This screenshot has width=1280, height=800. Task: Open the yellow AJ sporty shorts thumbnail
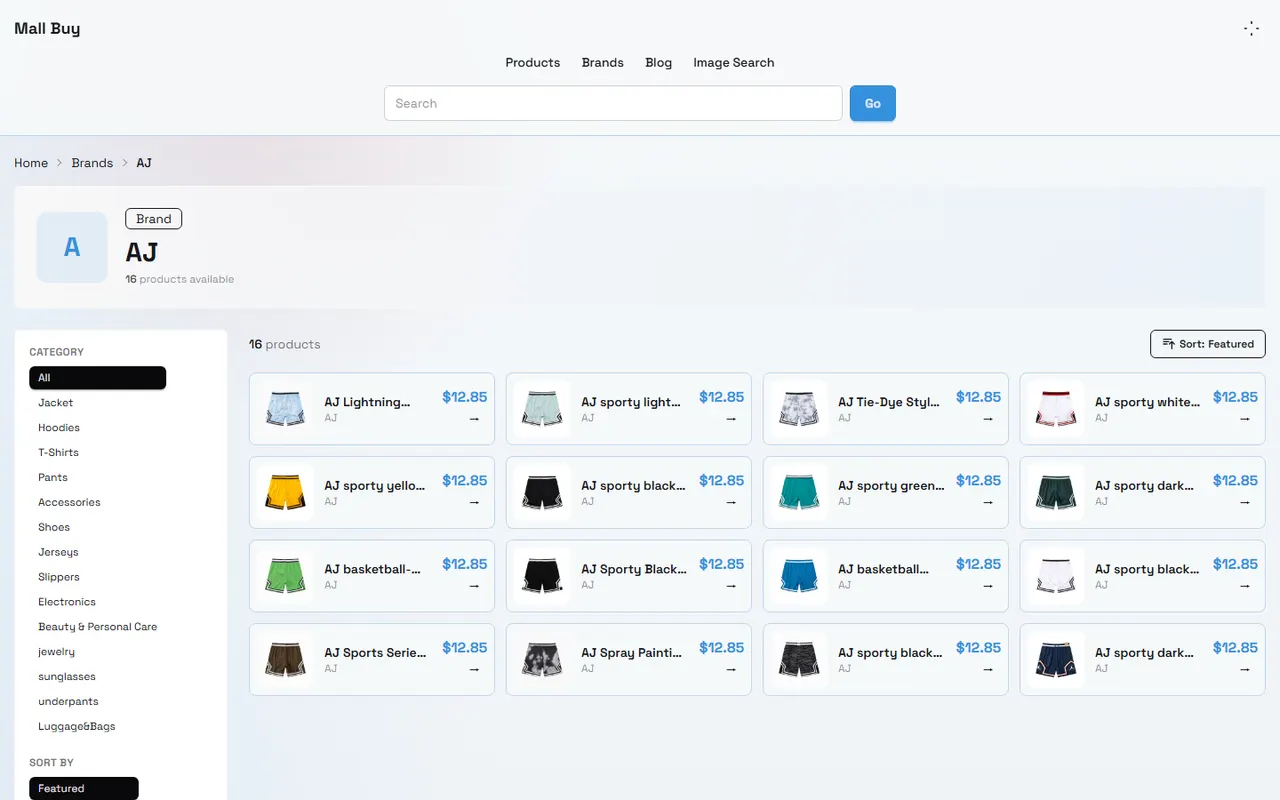tap(285, 493)
